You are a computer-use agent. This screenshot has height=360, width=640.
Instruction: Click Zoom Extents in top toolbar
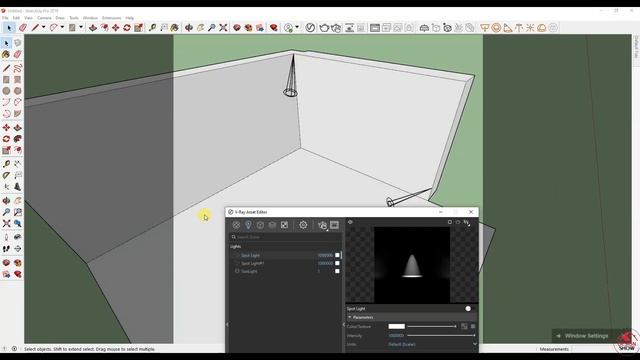pos(223,28)
